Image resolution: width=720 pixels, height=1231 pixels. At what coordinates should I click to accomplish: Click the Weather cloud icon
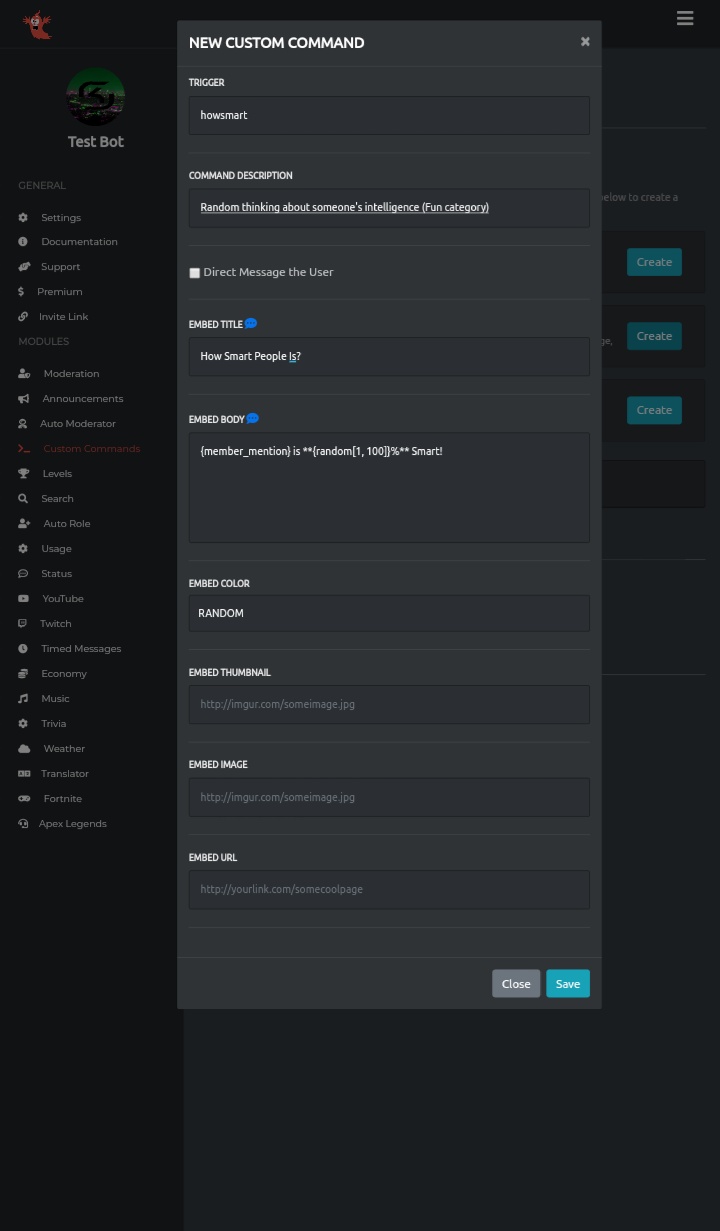(24, 749)
